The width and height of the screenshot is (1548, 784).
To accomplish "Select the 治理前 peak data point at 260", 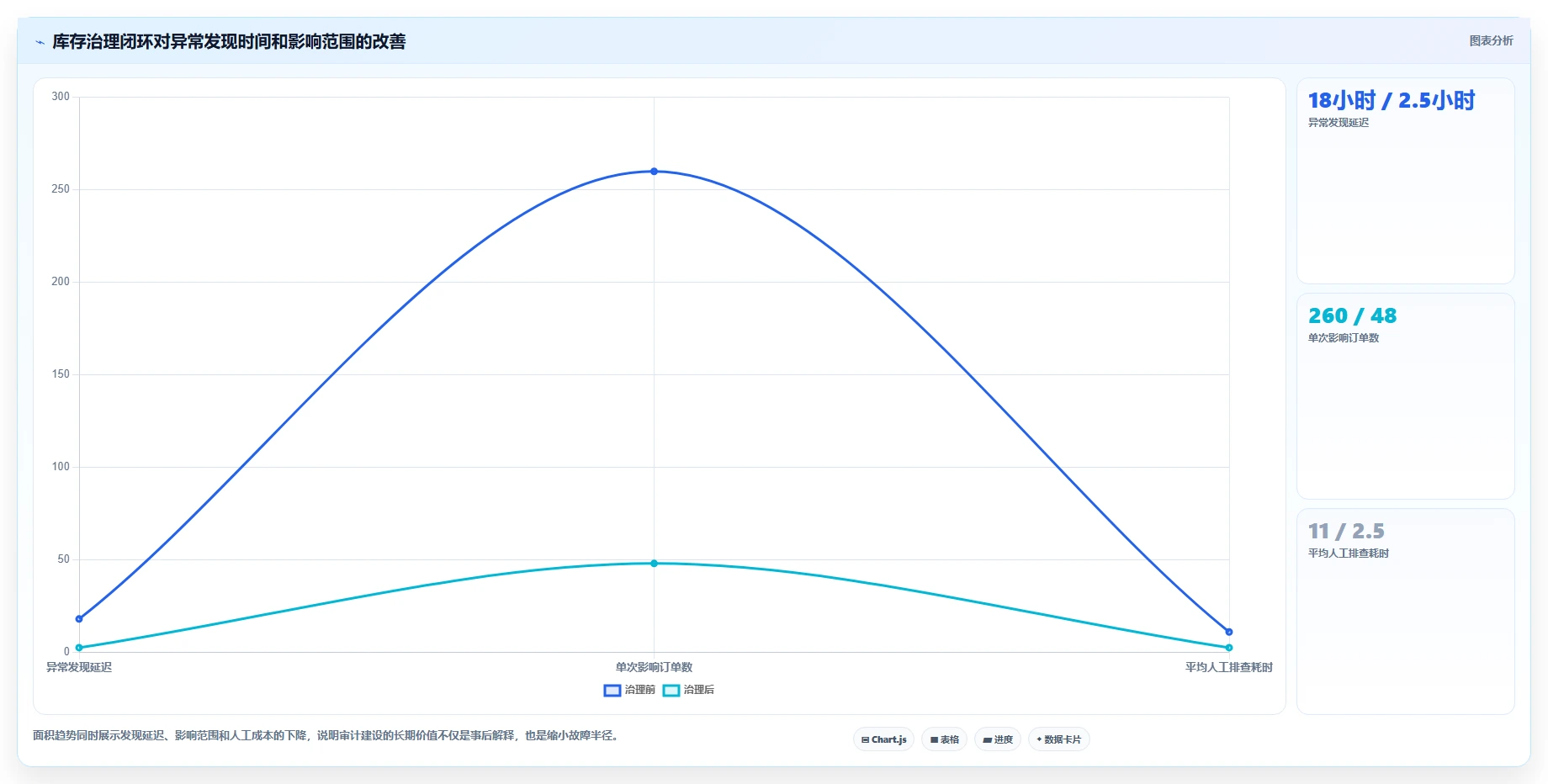I will (x=654, y=172).
